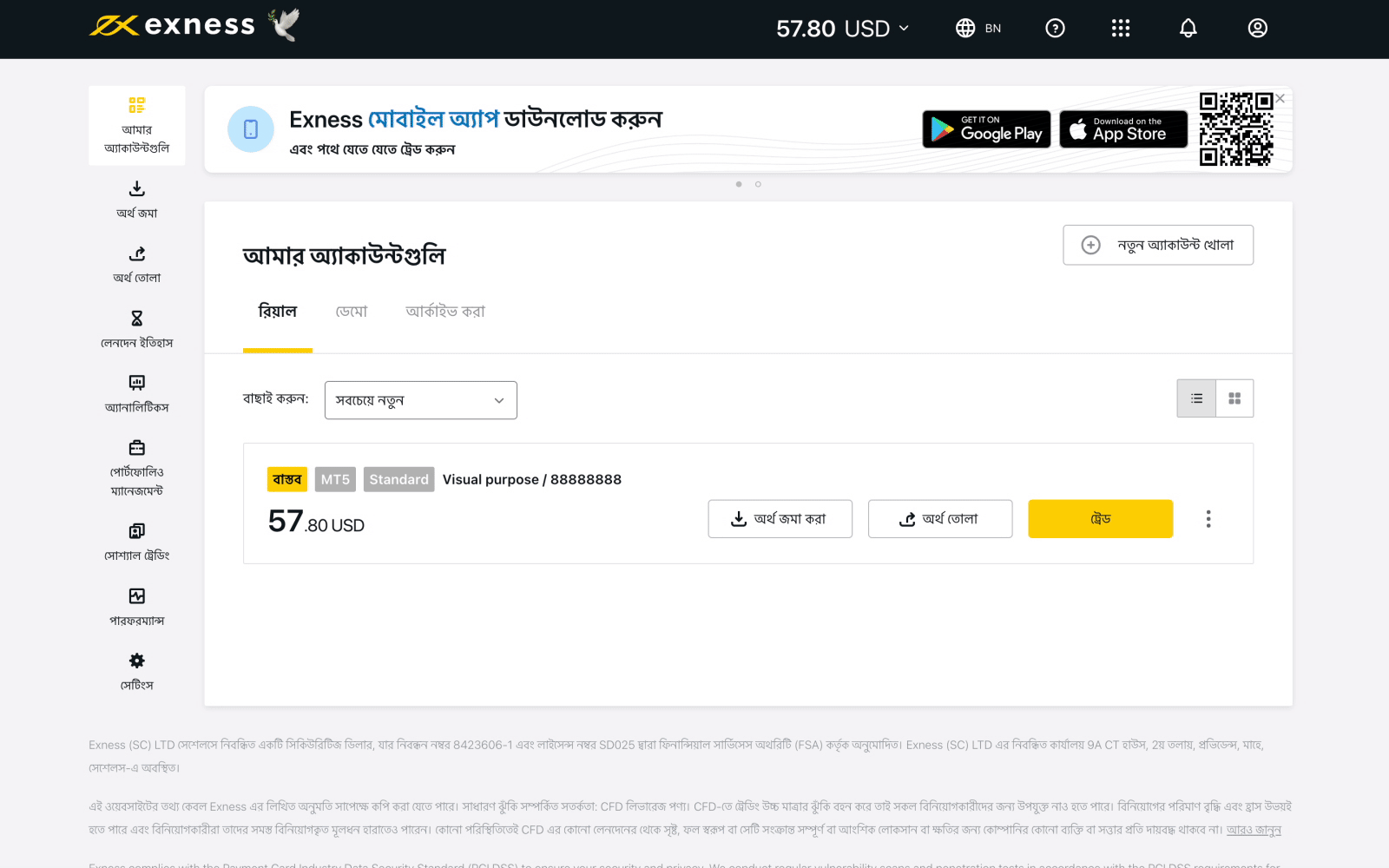Click the Standard account tag
The image size is (1389, 868).
click(x=398, y=479)
